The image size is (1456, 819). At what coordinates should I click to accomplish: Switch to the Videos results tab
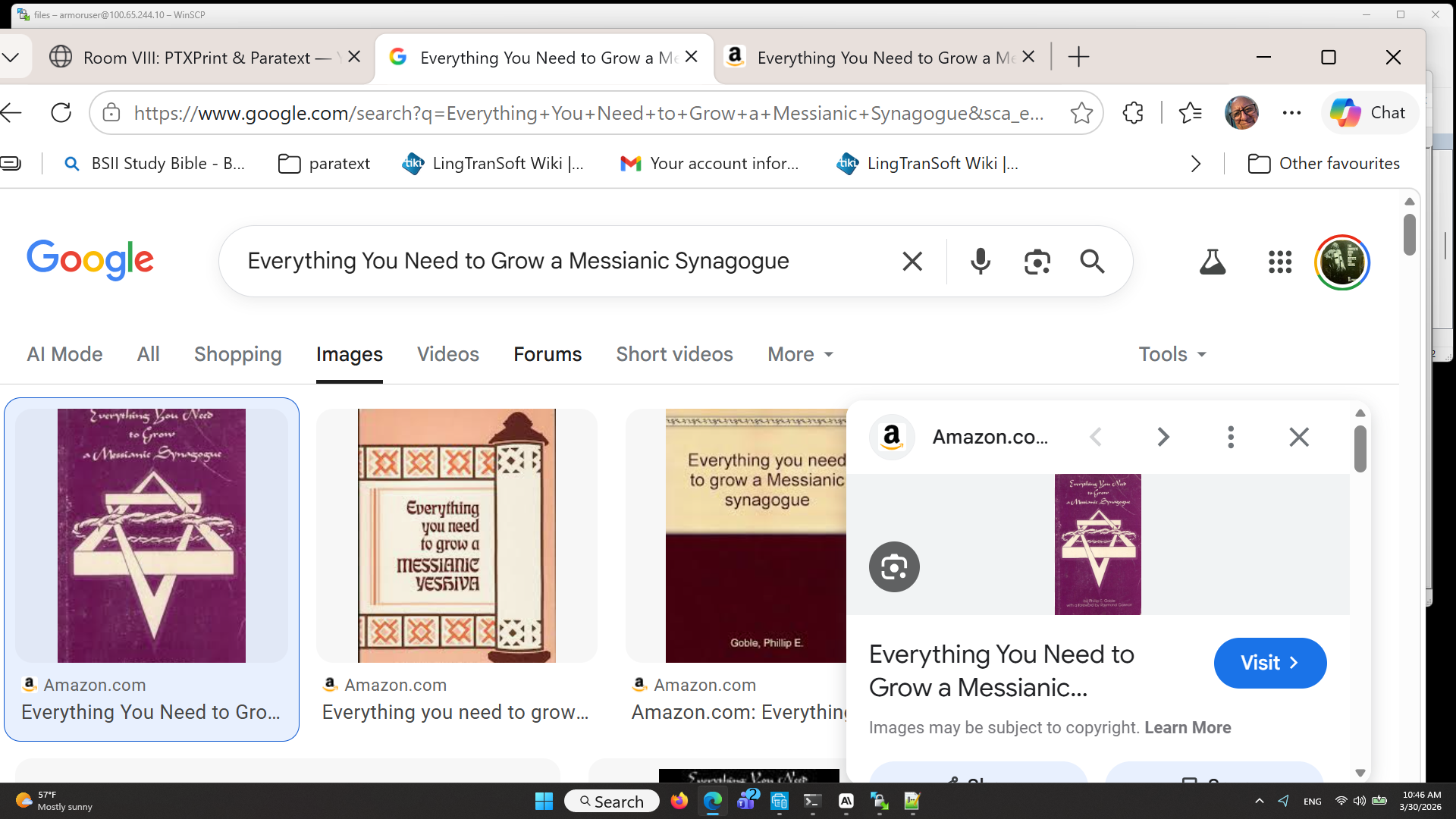(x=448, y=354)
